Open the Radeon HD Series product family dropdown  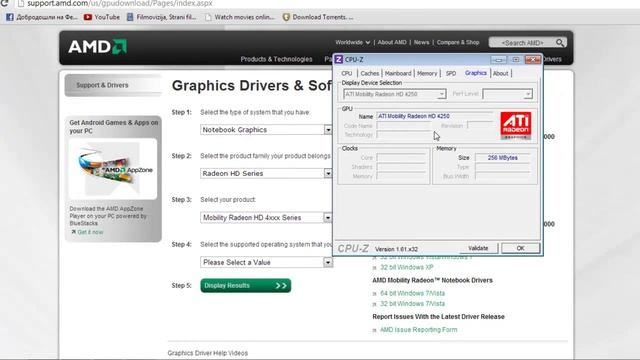tap(328, 173)
